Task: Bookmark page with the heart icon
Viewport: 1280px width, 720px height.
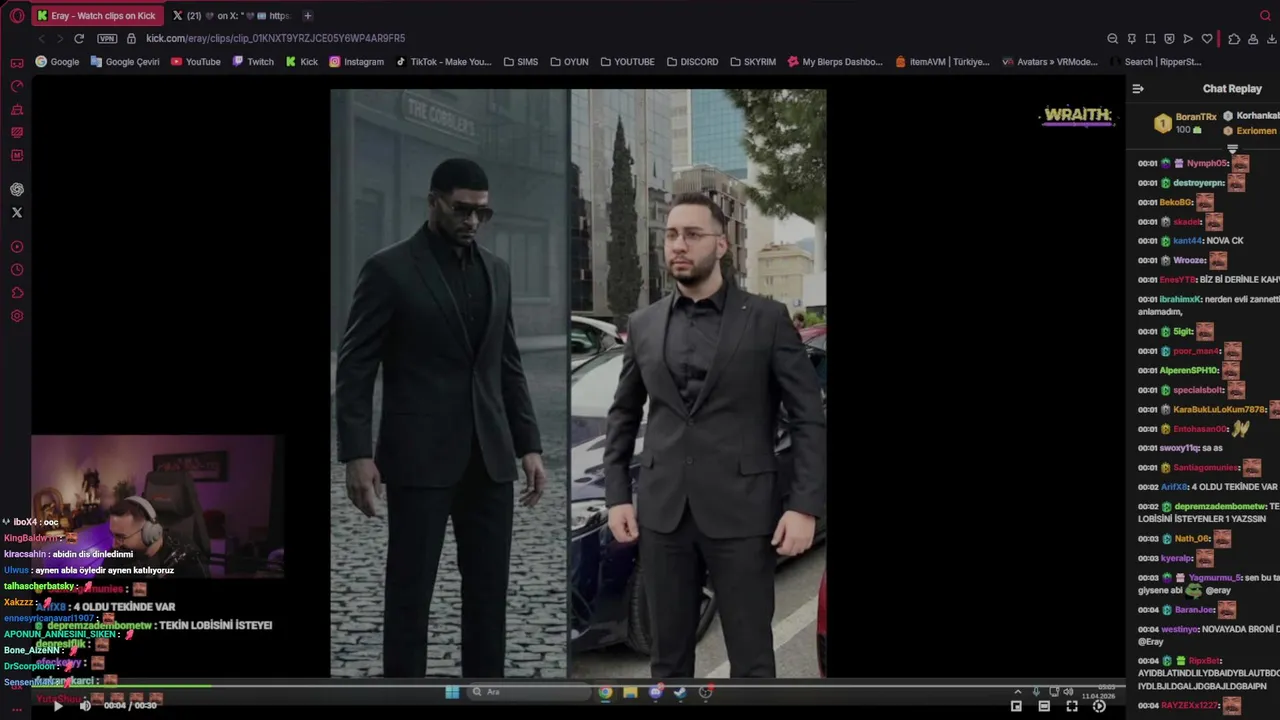Action: tap(1207, 39)
